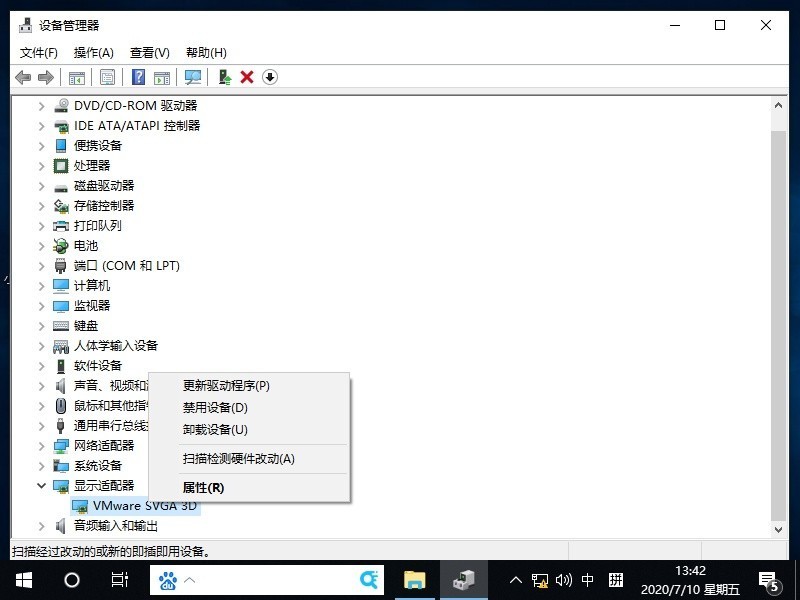Expand the 网络适配器 tree node
The width and height of the screenshot is (800, 600).
[x=41, y=446]
